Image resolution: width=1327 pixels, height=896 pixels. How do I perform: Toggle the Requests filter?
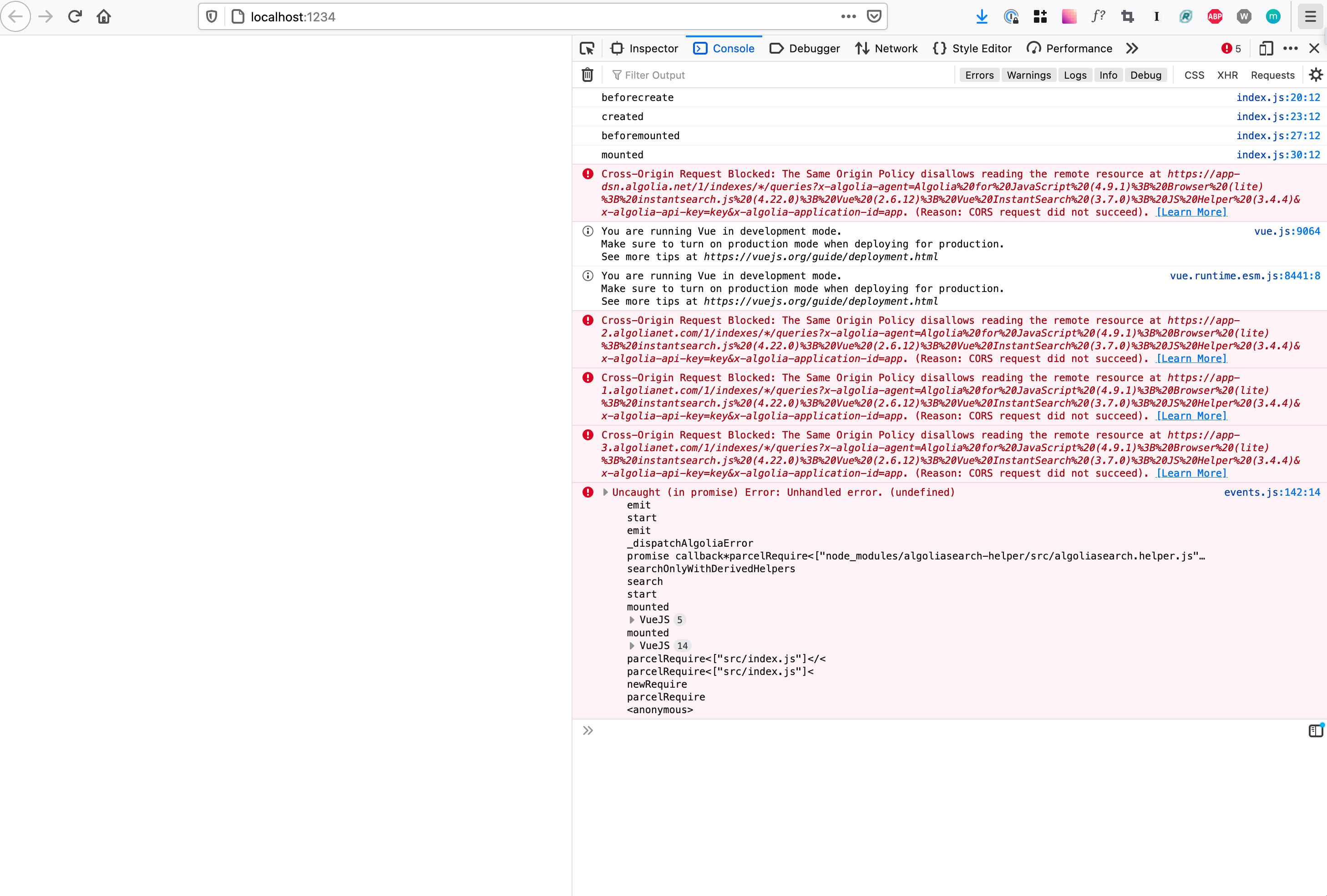tap(1272, 75)
